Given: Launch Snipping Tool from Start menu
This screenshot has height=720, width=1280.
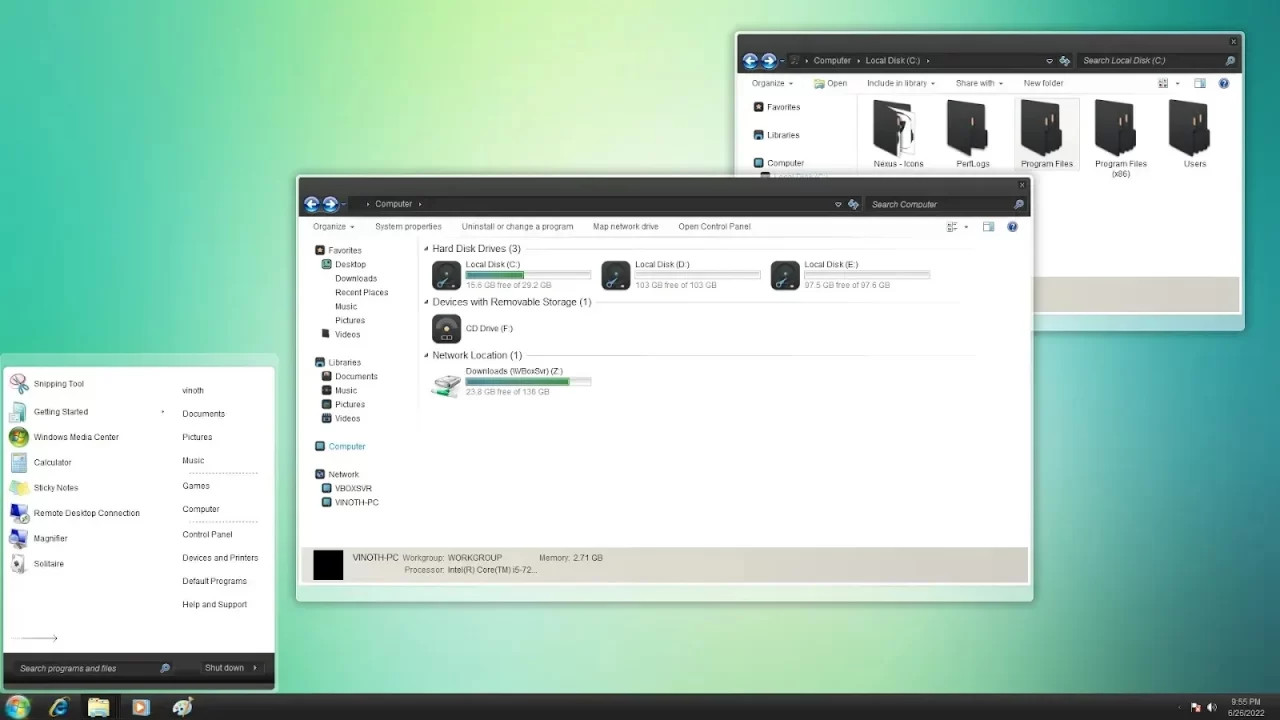Looking at the screenshot, I should pyautogui.click(x=58, y=384).
